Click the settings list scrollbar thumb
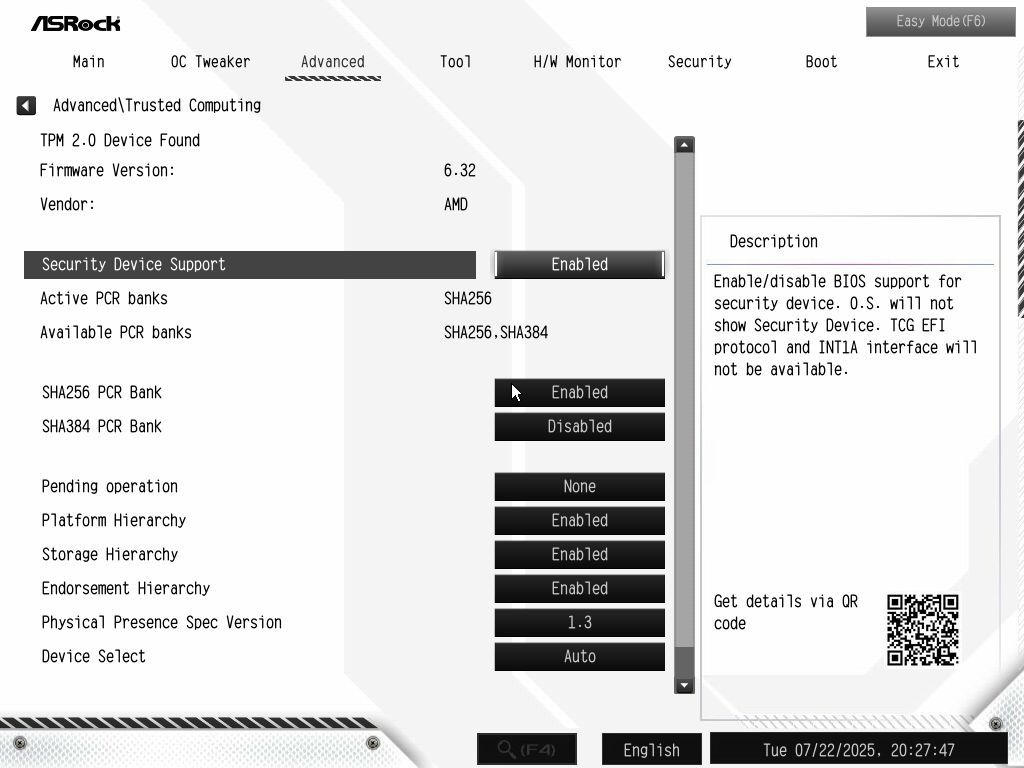1024x768 pixels. pyautogui.click(x=684, y=400)
